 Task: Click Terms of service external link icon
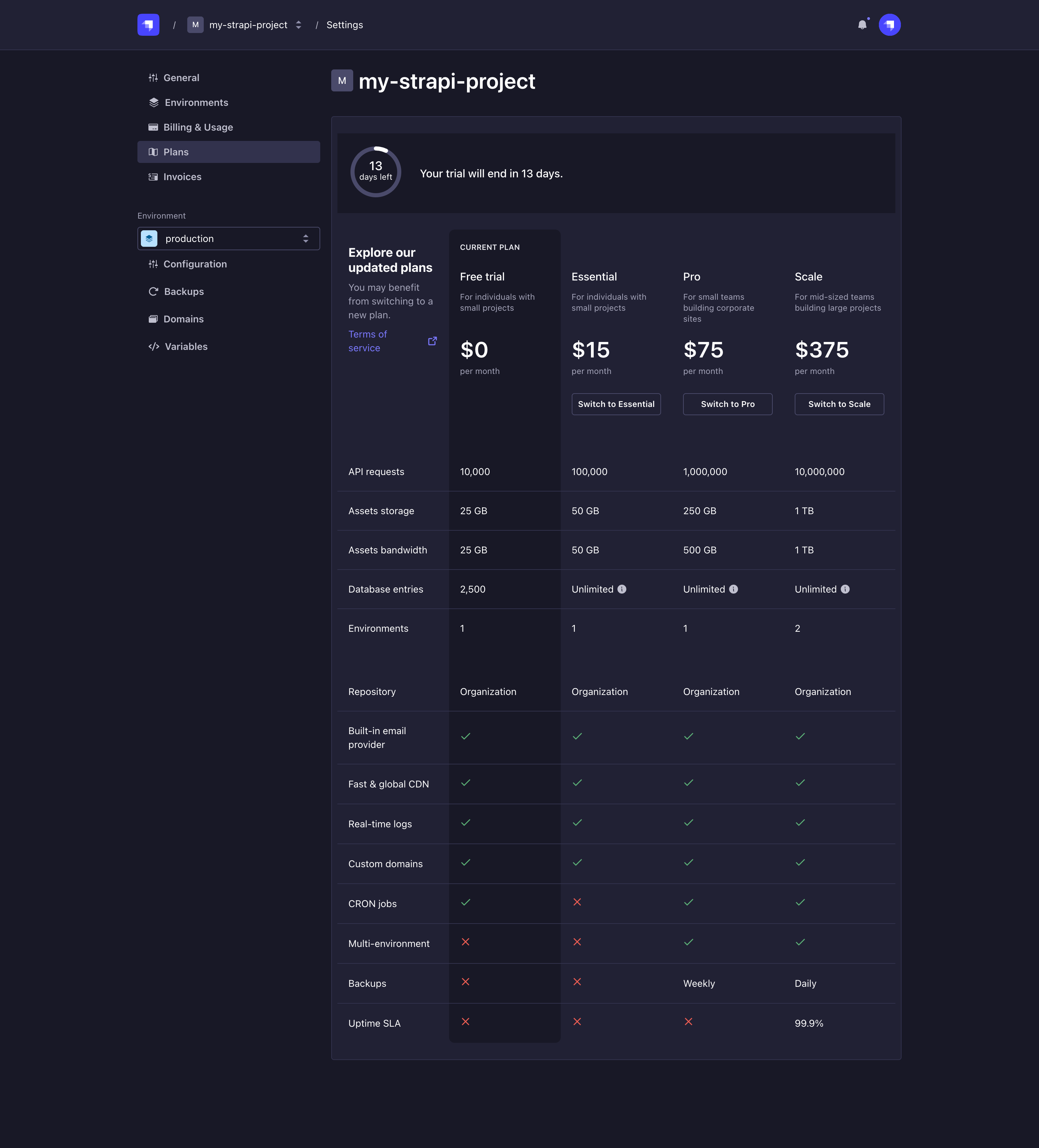(433, 341)
